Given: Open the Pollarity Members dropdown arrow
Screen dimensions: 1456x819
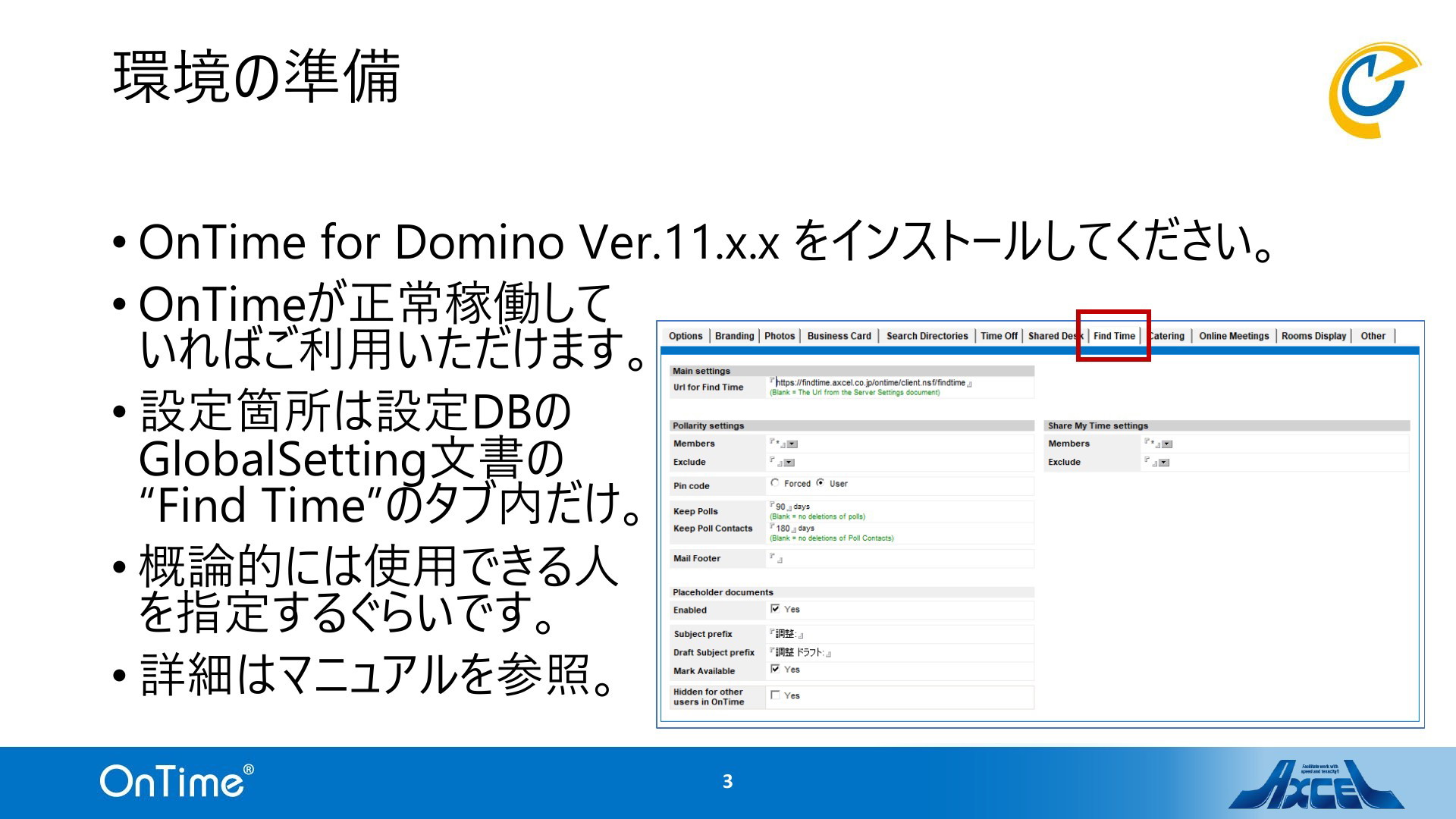Looking at the screenshot, I should pyautogui.click(x=792, y=444).
